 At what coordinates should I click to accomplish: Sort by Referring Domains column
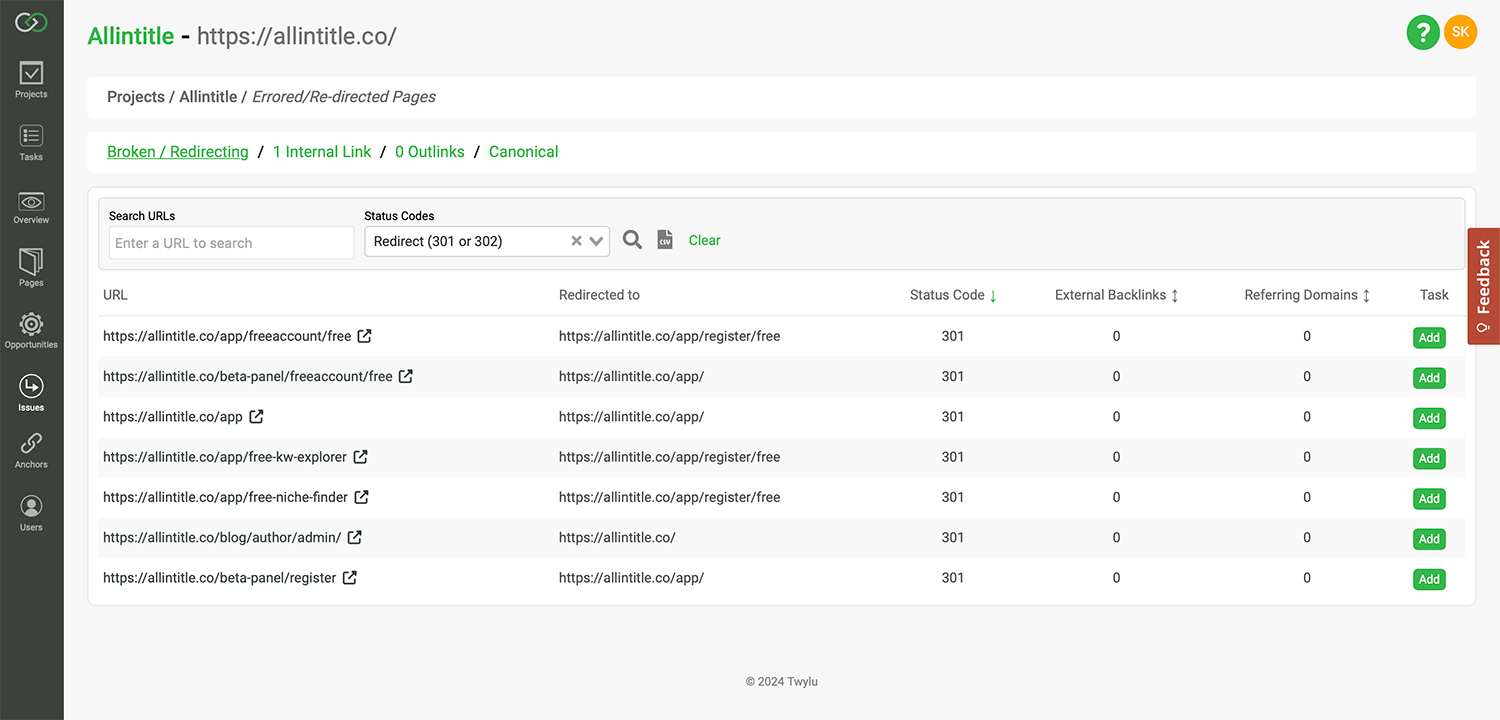point(1366,295)
